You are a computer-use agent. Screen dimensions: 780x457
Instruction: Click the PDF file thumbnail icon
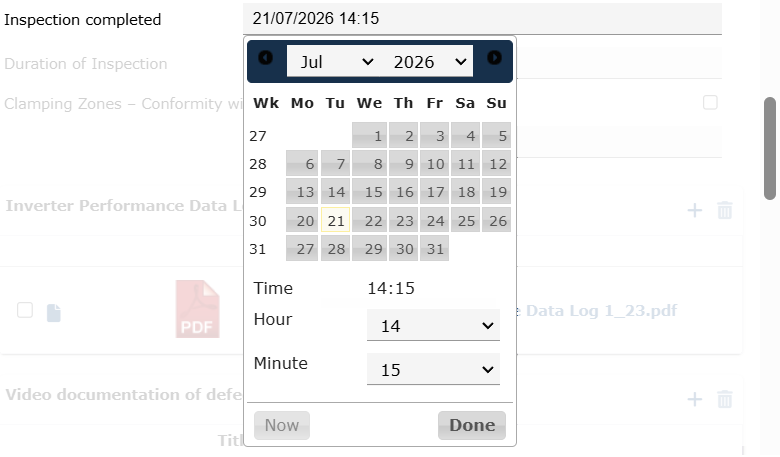coord(197,309)
